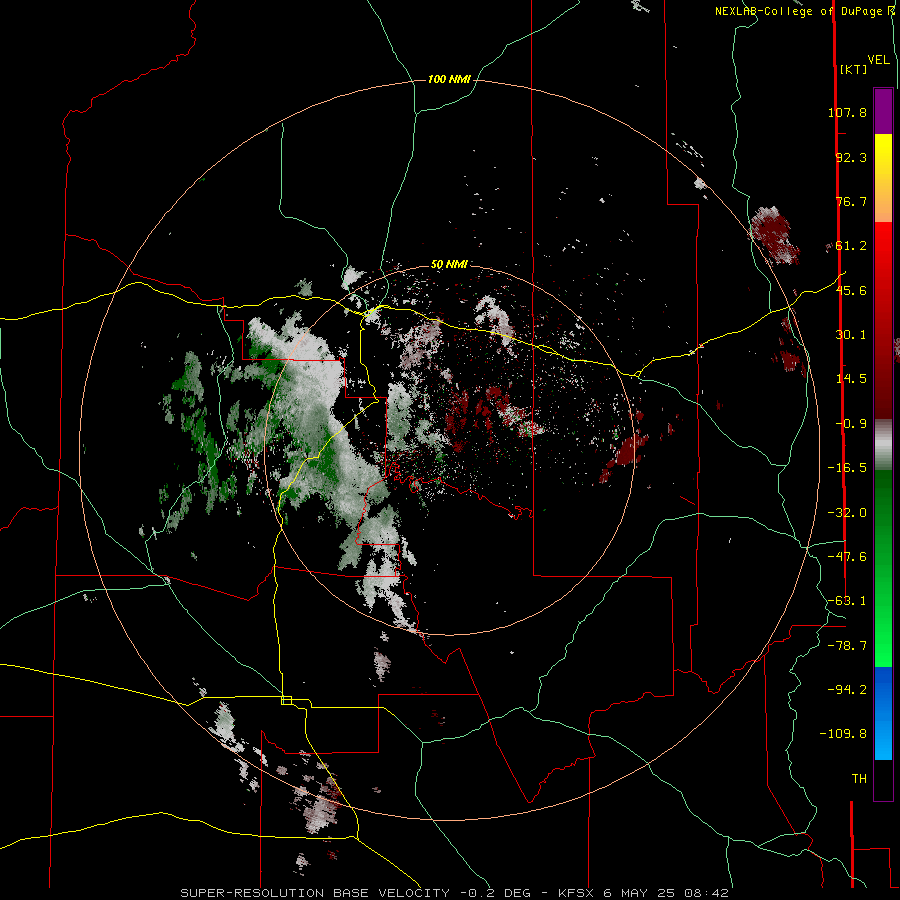Select the 61.2 legend value
Viewport: 900px width, 900px height.
click(x=851, y=246)
